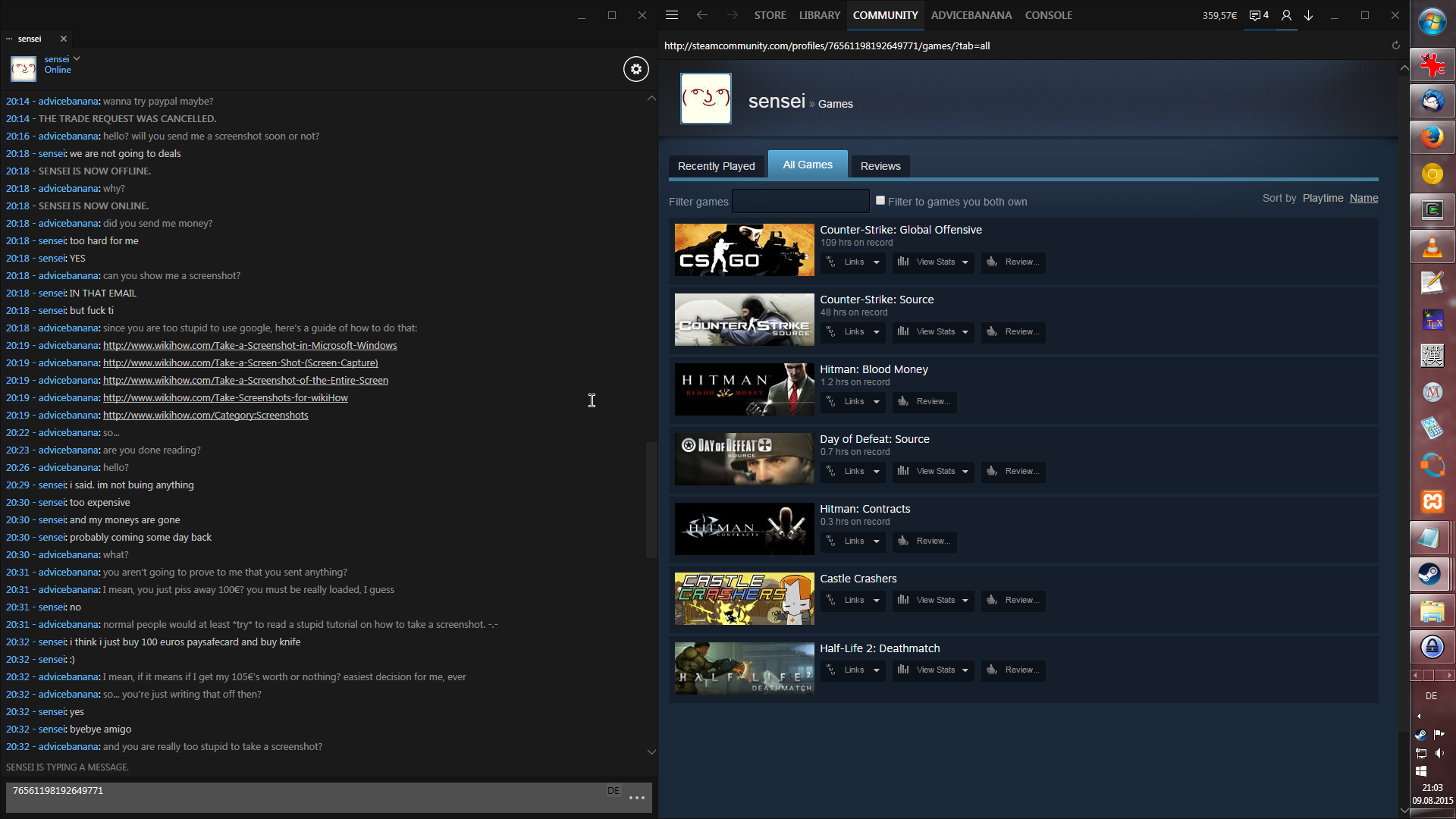Open the notifications inbox showing 4

pyautogui.click(x=1259, y=15)
